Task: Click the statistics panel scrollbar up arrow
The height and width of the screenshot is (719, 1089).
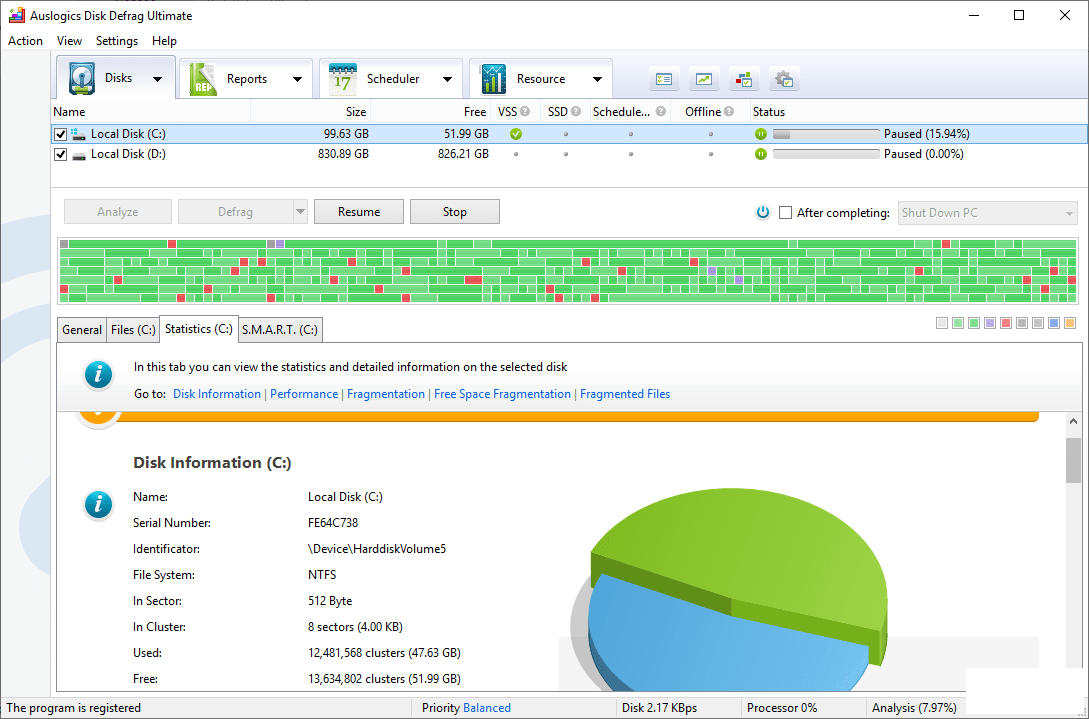Action: (x=1073, y=421)
